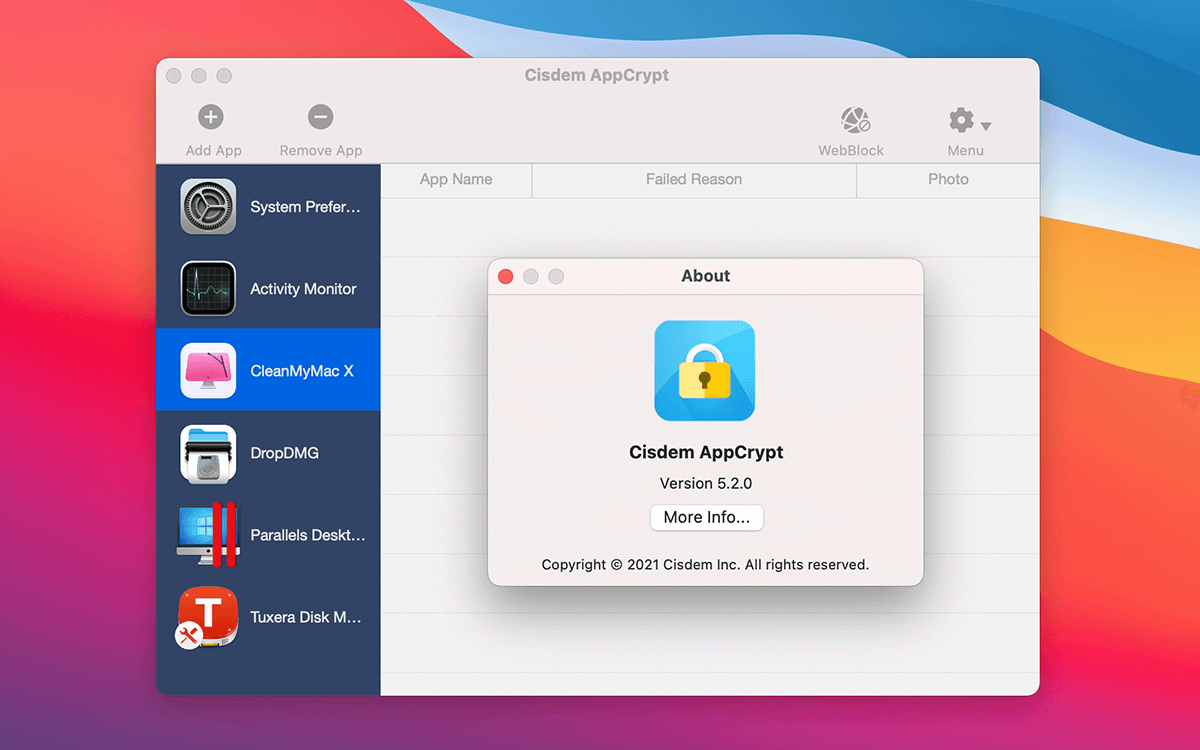The width and height of the screenshot is (1200, 750).
Task: Select the 'Parallels Deskt…' label text
Action: 308,535
